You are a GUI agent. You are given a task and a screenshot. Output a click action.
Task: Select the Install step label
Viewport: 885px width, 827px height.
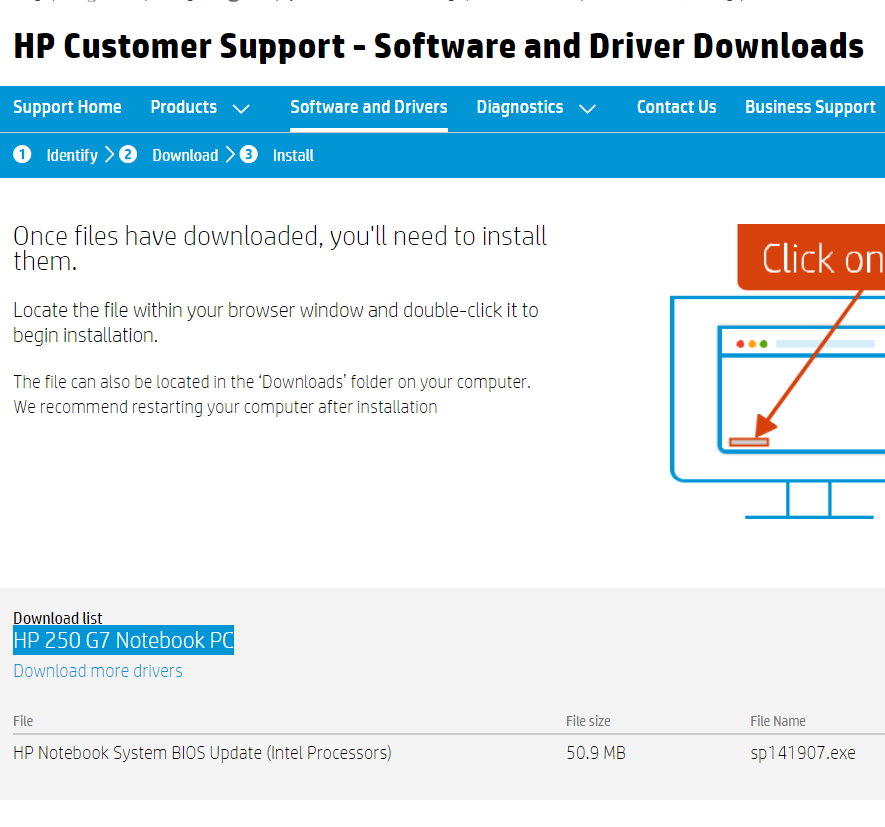293,155
